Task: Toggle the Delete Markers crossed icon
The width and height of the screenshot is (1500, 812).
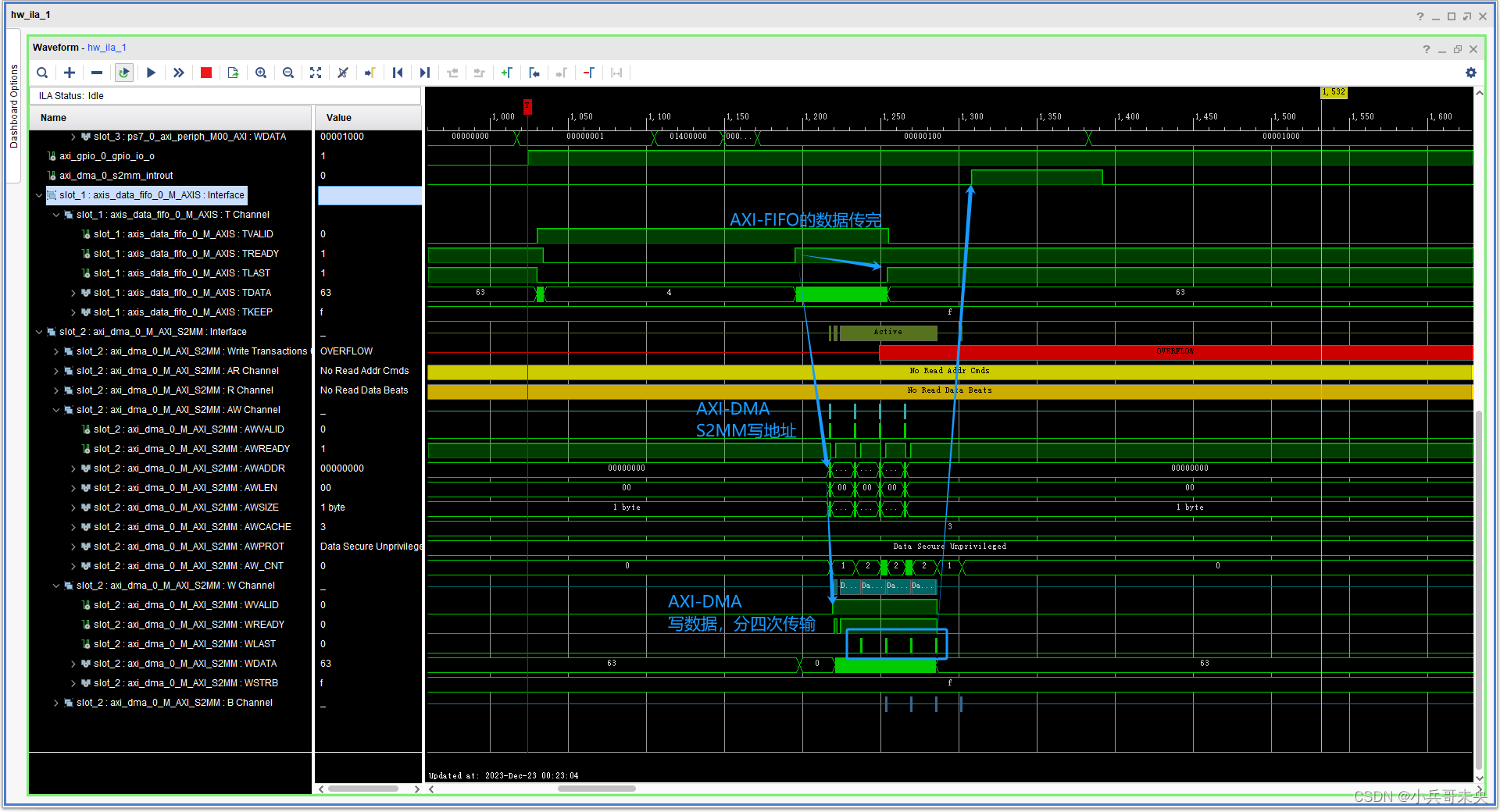Action: point(342,73)
